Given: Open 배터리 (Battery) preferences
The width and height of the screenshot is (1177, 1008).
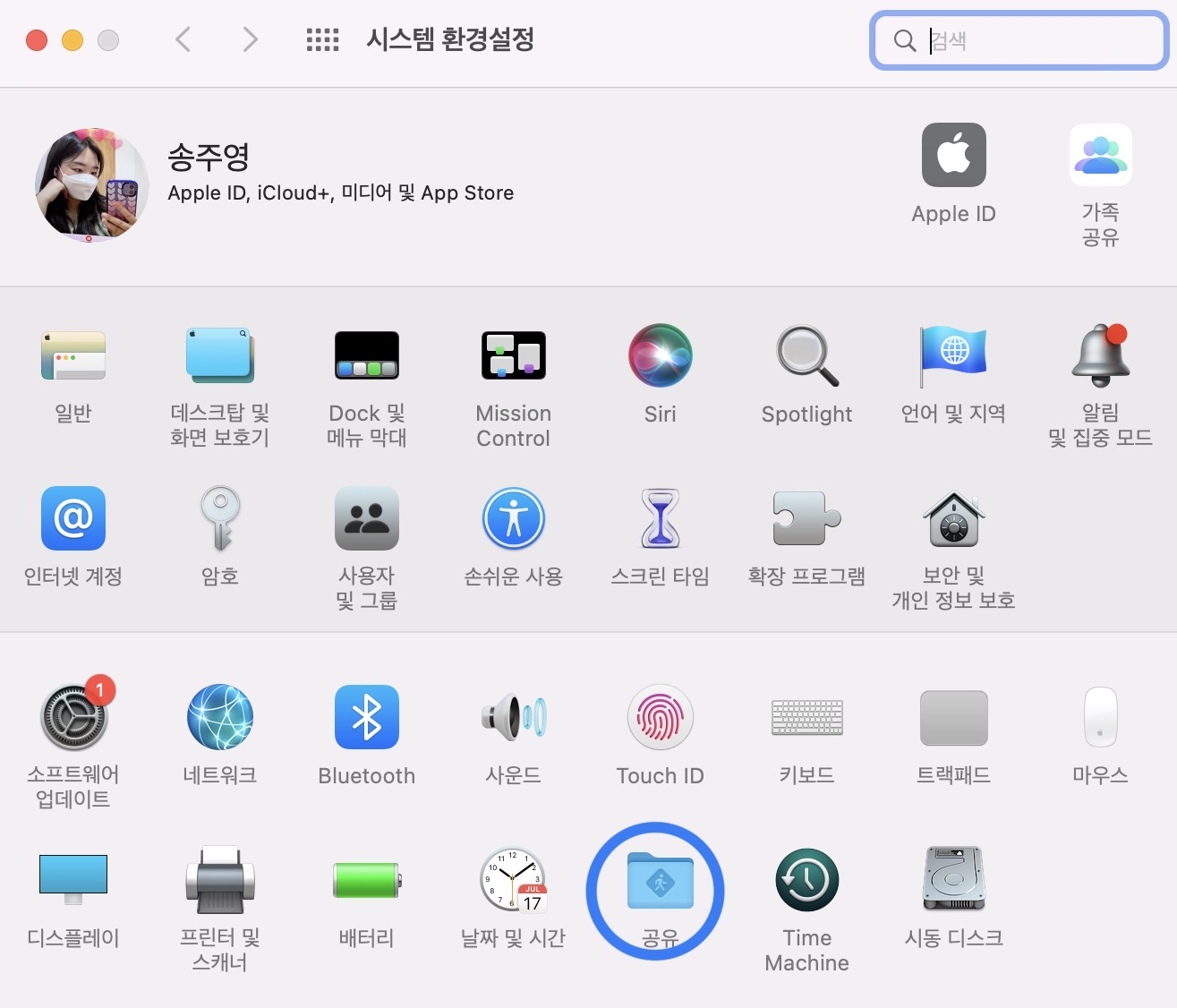Looking at the screenshot, I should click(367, 879).
